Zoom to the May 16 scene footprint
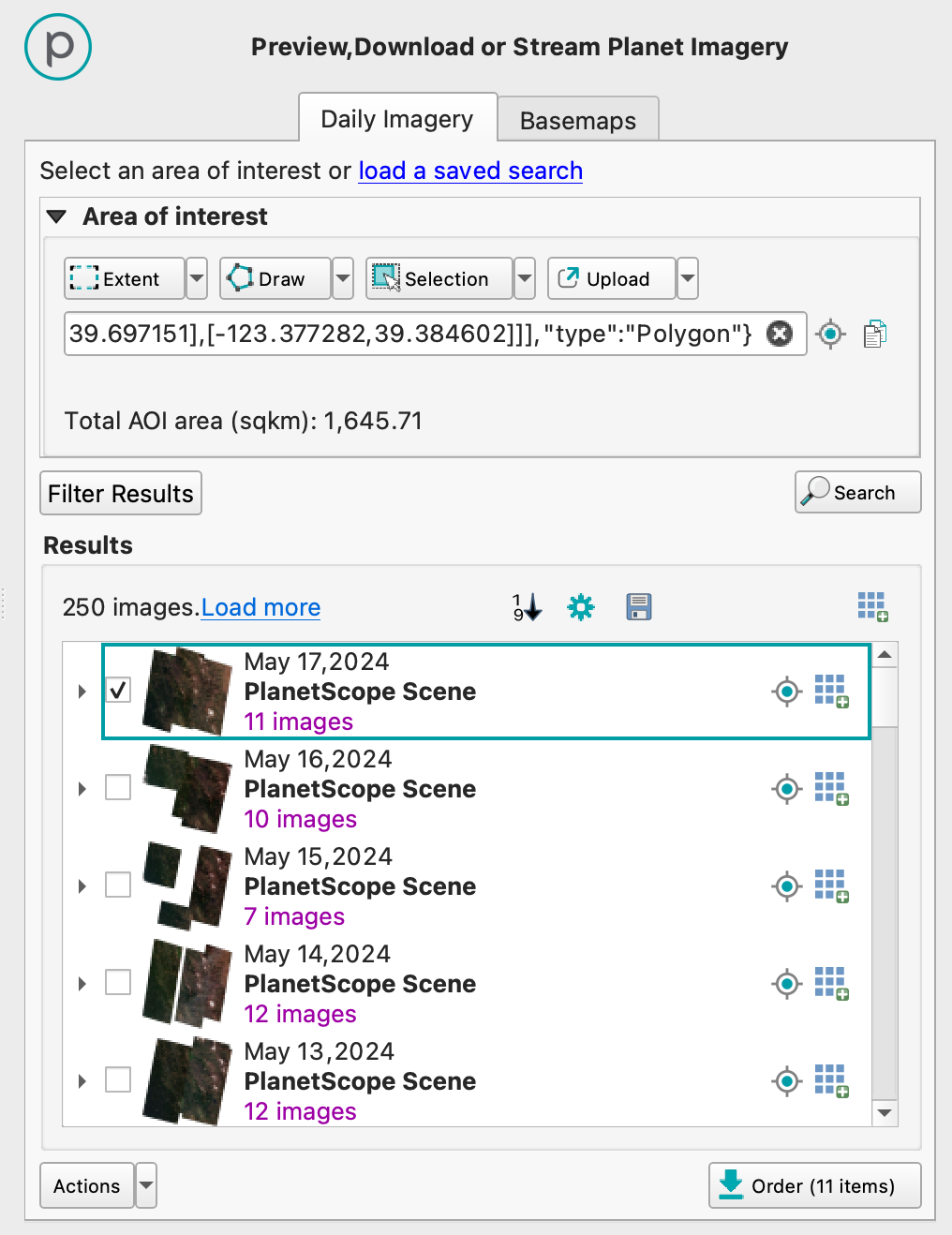 [x=787, y=789]
